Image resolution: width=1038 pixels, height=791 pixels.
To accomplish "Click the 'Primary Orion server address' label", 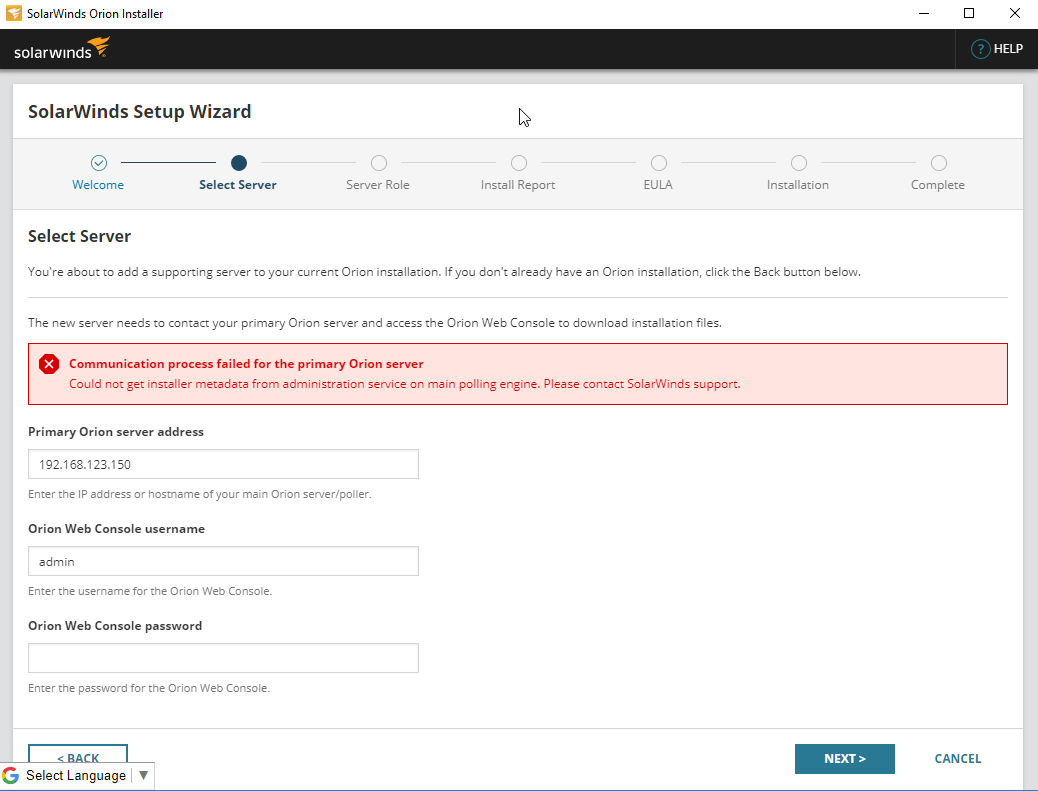I will click(116, 432).
